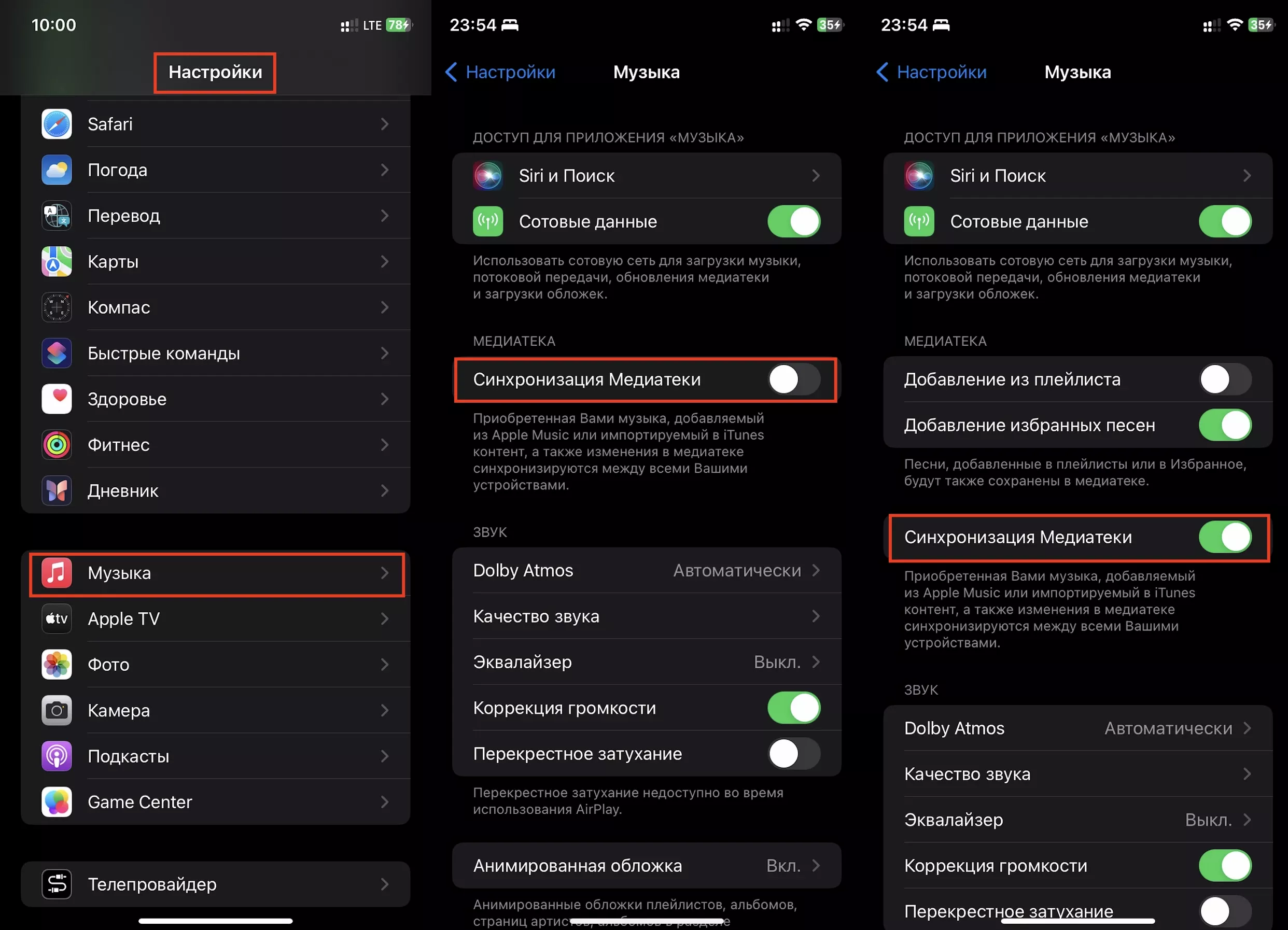Tap the Фото flower icon

coord(56,664)
